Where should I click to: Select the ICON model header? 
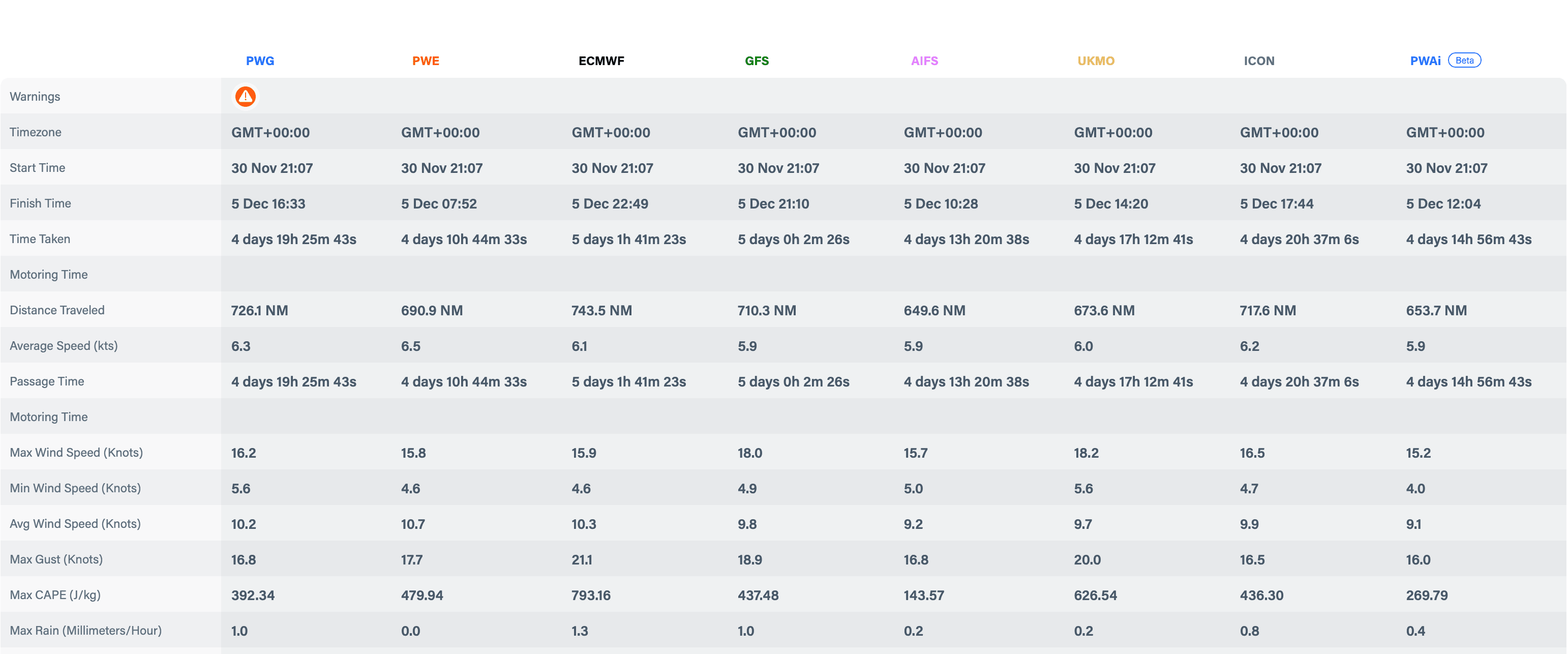[x=1259, y=61]
